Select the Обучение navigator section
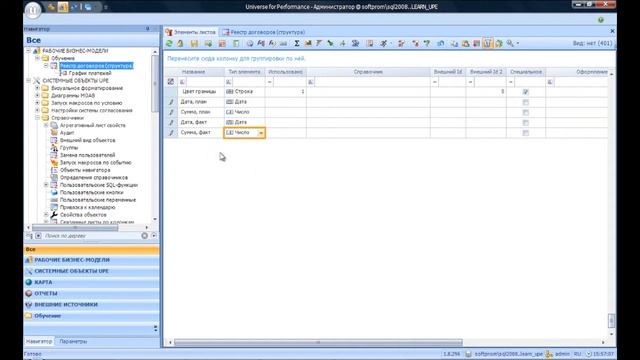The width and height of the screenshot is (640, 360). point(91,316)
